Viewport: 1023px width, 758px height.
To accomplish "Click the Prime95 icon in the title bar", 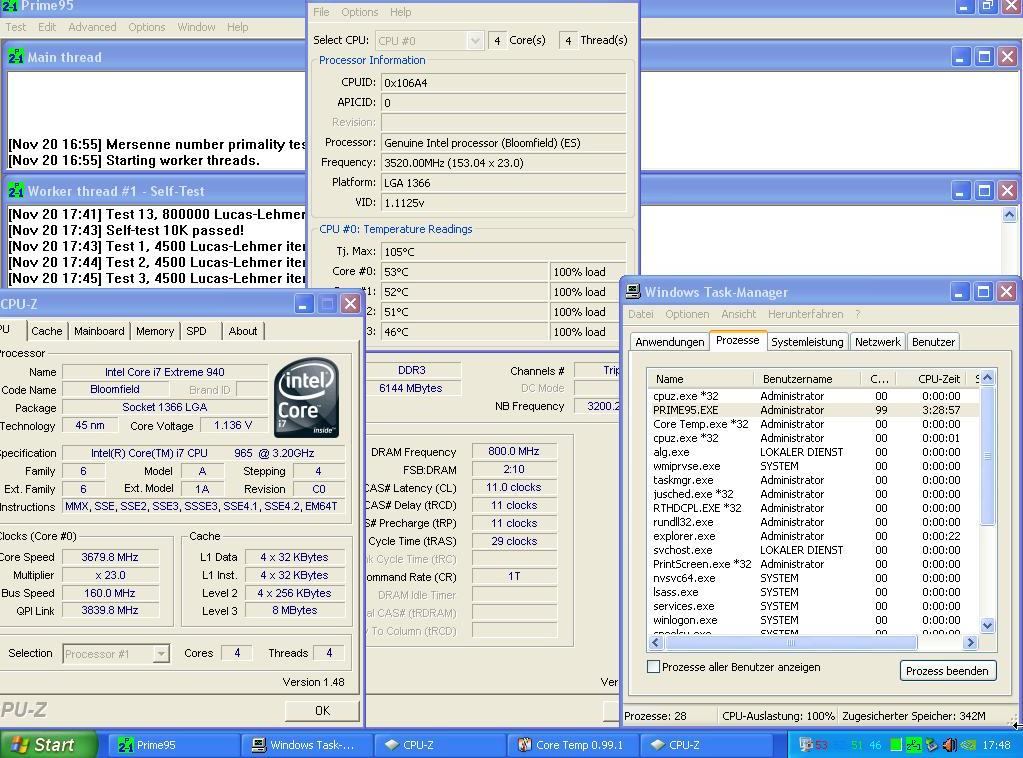I will [x=10, y=6].
